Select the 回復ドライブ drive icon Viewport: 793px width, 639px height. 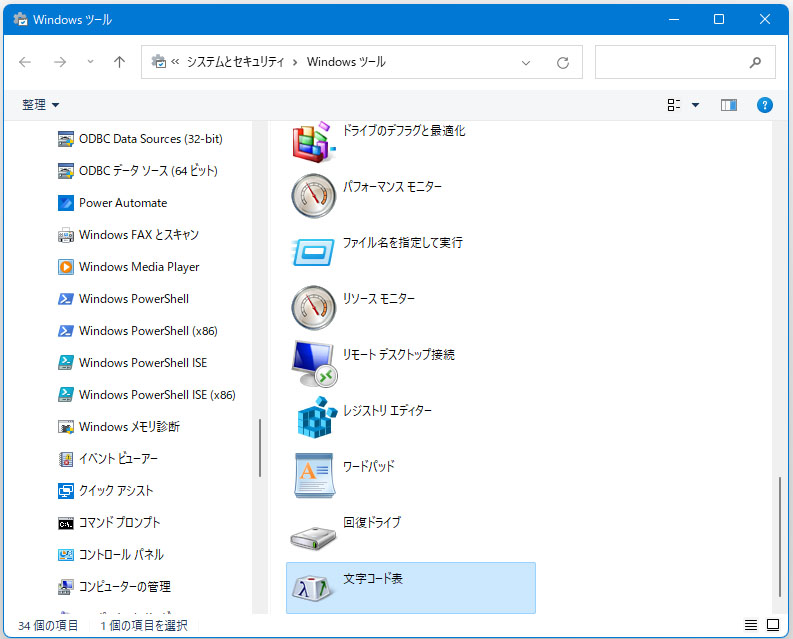313,538
